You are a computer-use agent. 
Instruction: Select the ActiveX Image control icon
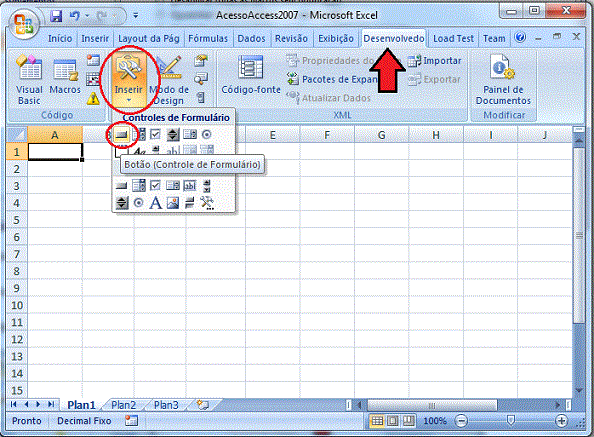[173, 203]
